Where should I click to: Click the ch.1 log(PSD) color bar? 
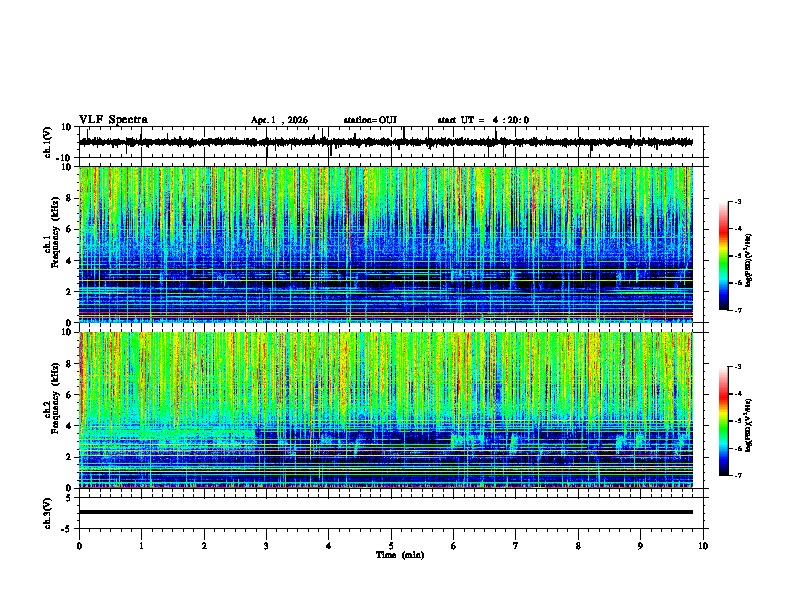pos(724,256)
